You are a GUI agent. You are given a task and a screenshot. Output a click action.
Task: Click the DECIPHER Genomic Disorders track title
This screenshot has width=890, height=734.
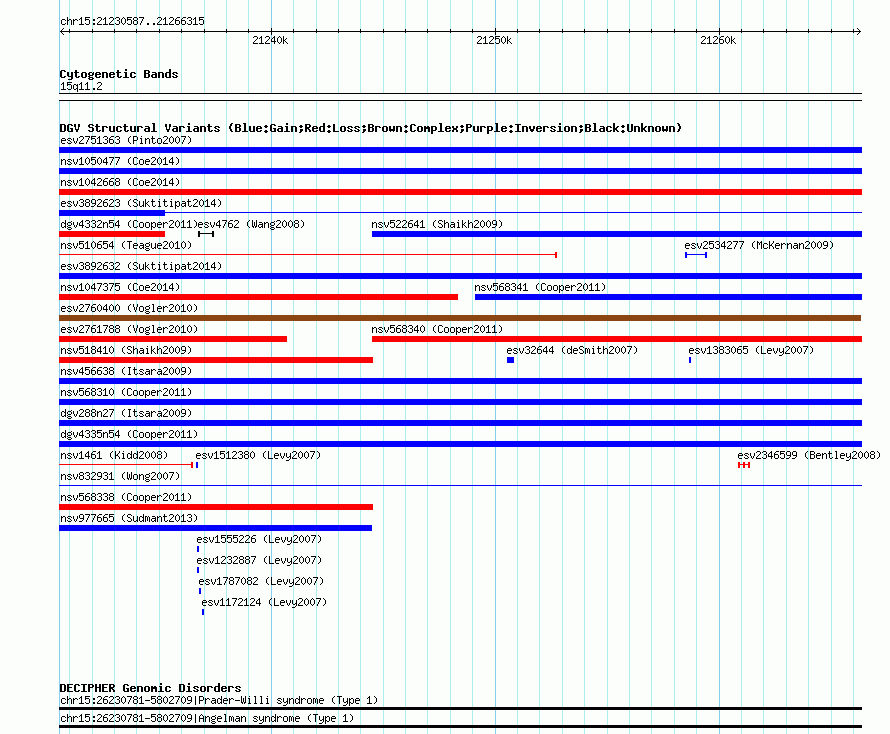coord(150,688)
